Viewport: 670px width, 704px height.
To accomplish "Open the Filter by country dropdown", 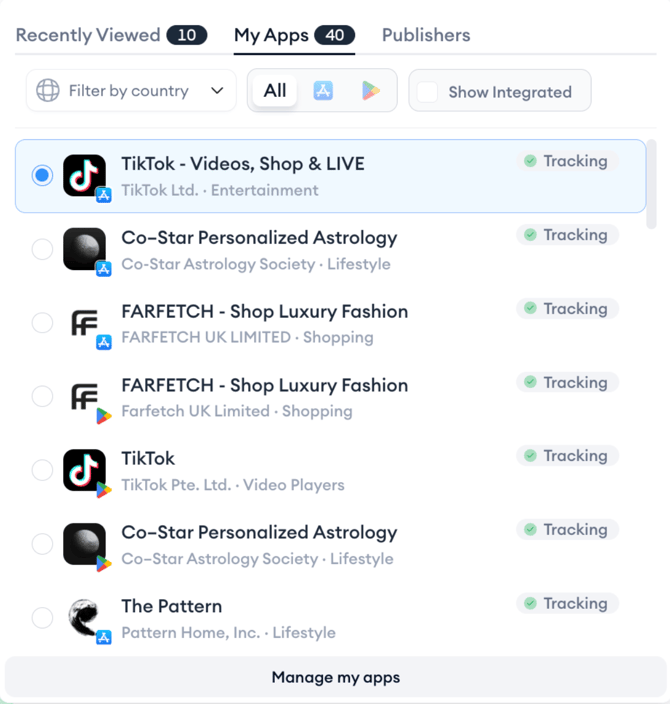I will (131, 90).
